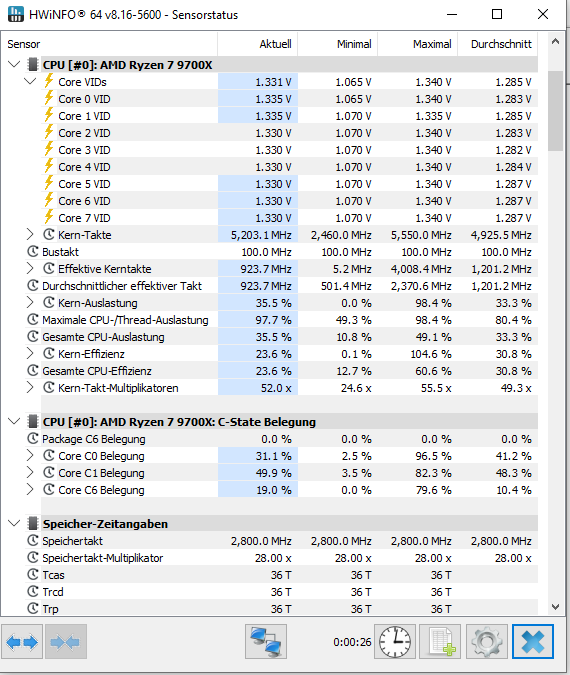The image size is (570, 675).
Task: Click the 2,460.0 MHz minimal Kern-Takte value
Action: click(341, 235)
